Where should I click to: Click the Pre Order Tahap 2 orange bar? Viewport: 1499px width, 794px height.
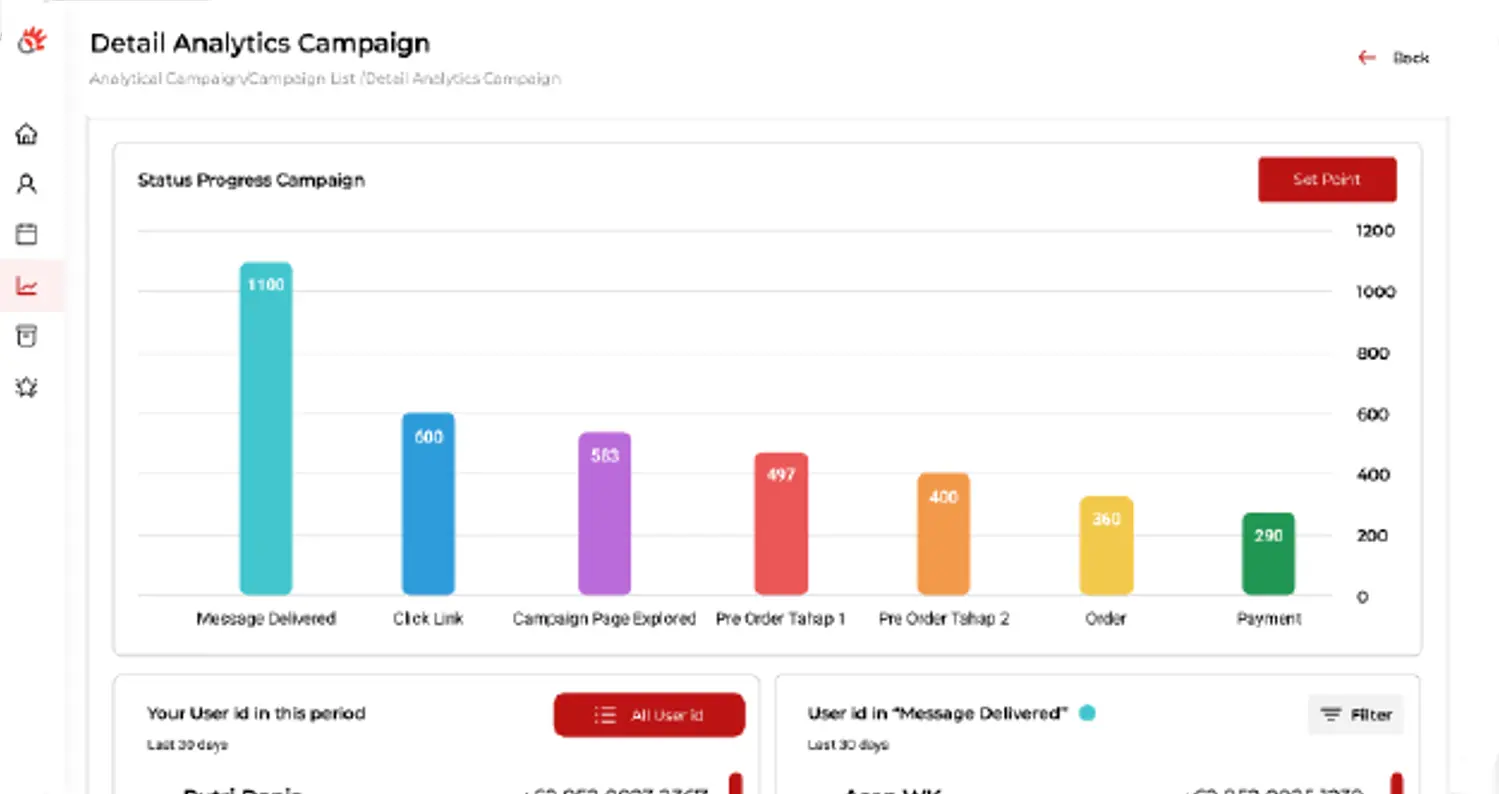click(x=943, y=534)
